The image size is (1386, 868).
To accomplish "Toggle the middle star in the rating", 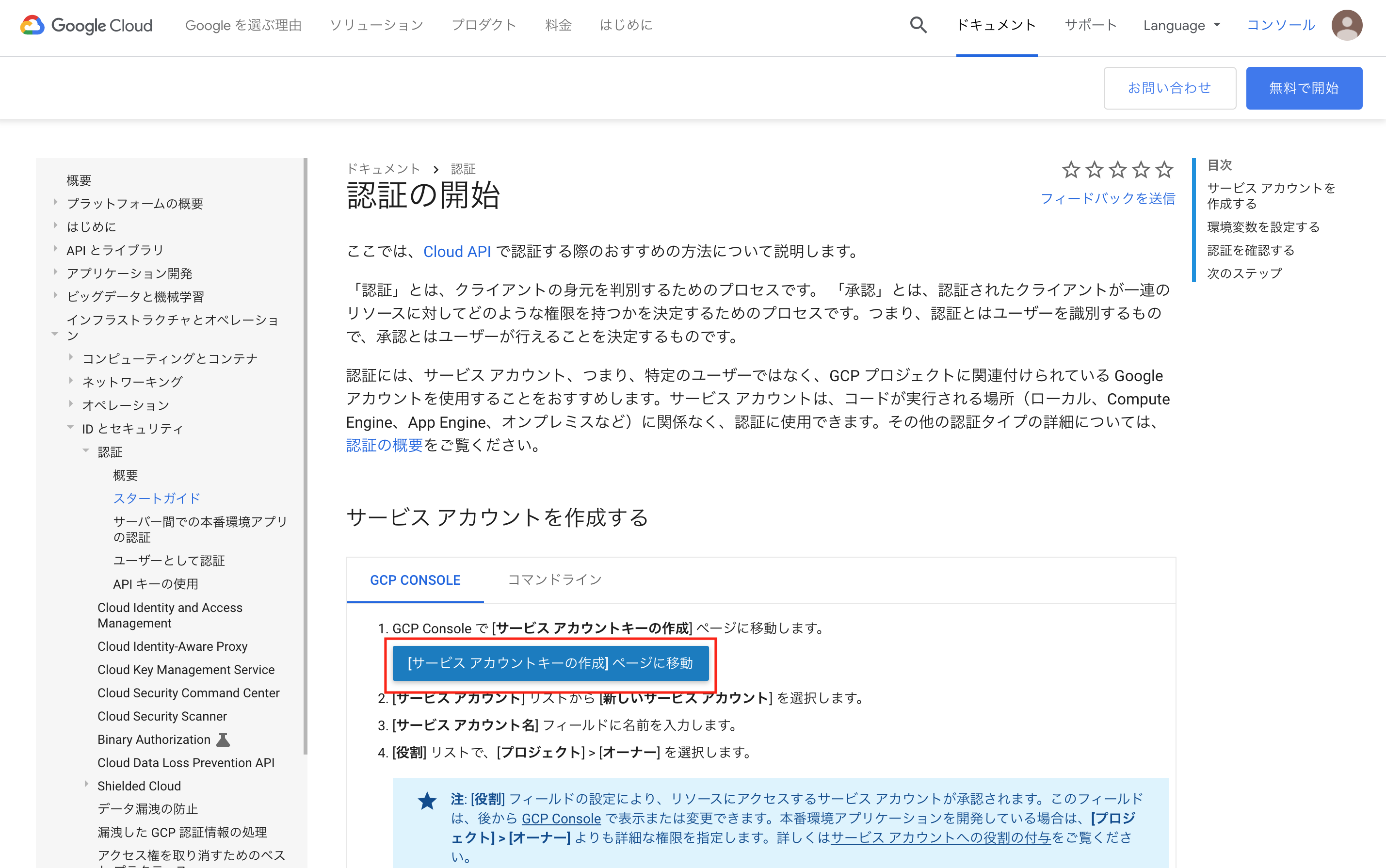I will (x=1118, y=169).
